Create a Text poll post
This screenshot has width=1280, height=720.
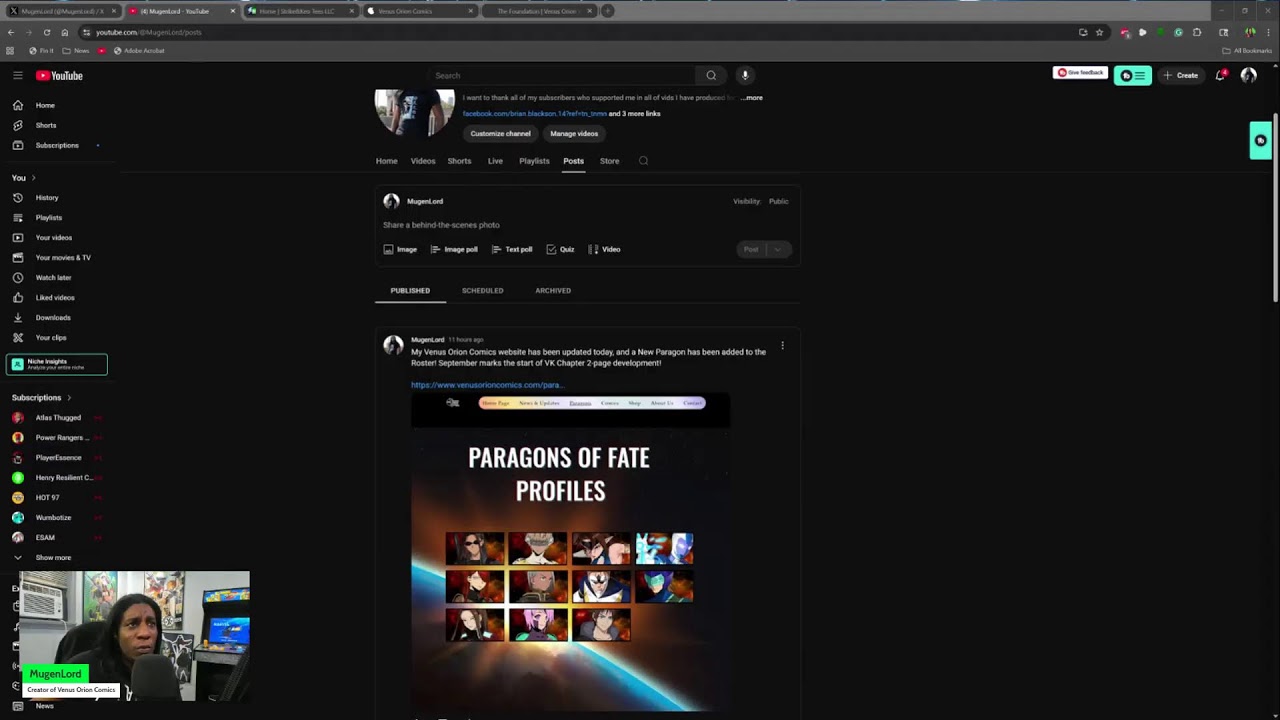point(512,249)
